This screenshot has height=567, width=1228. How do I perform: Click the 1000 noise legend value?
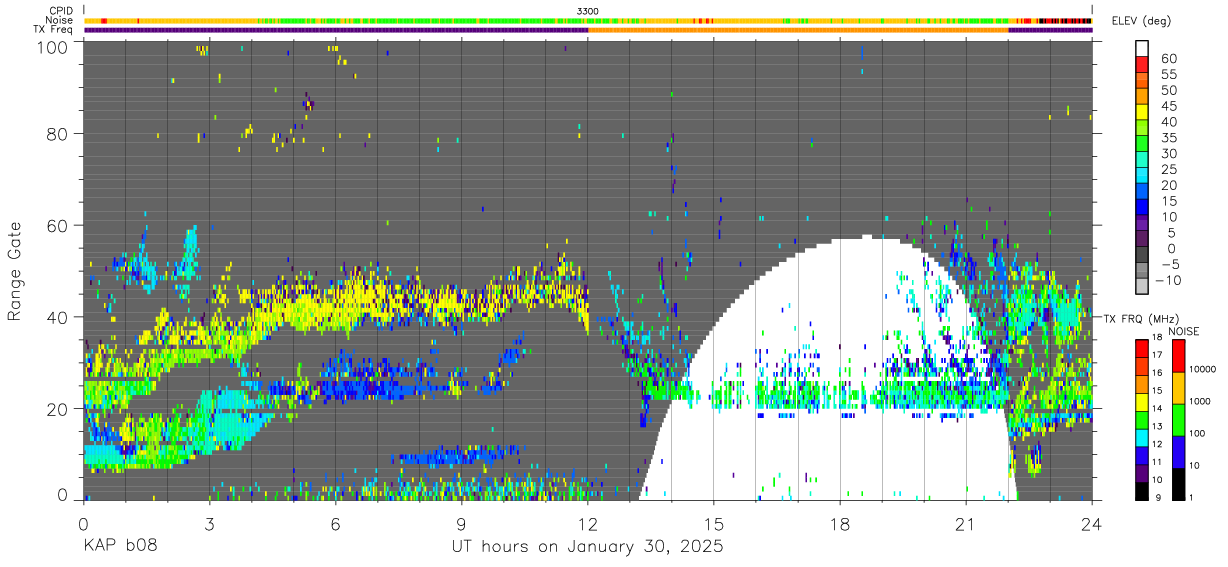click(x=1202, y=402)
